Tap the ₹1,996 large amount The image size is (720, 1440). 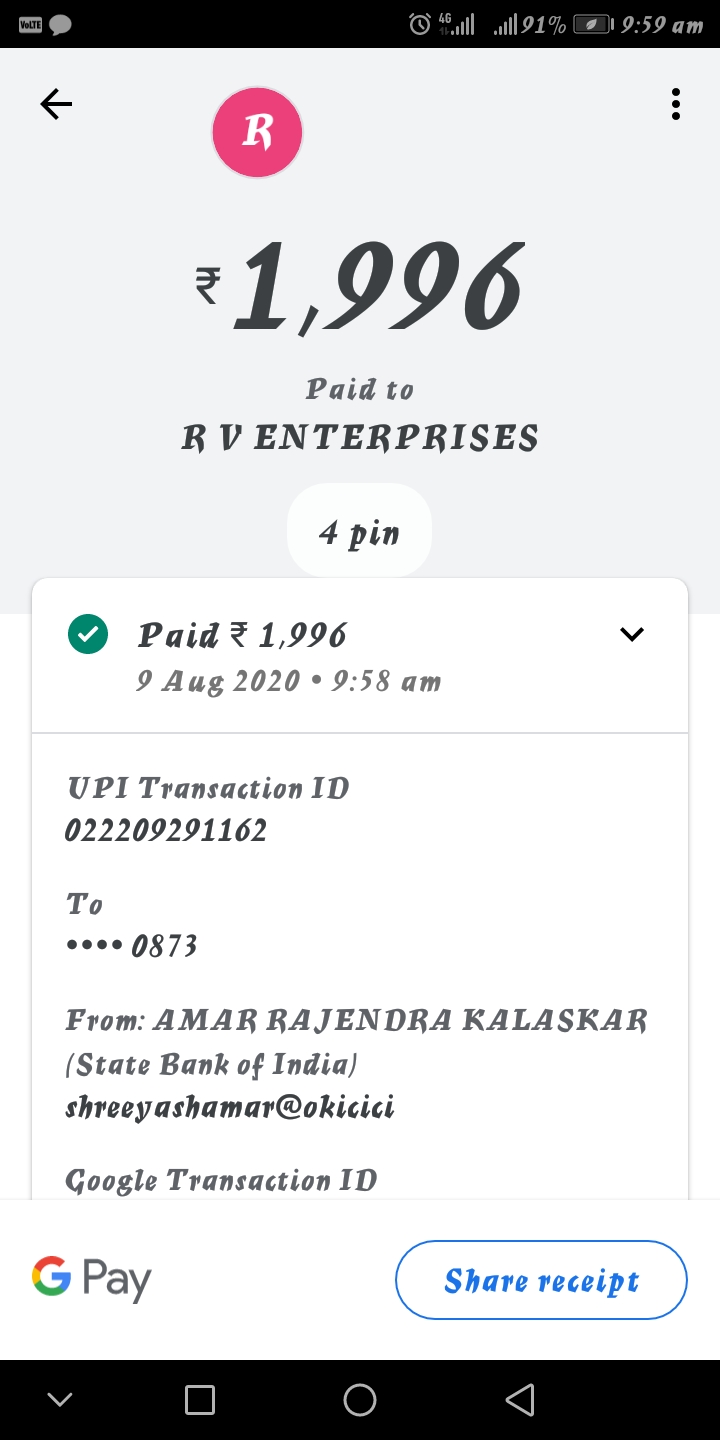point(360,288)
